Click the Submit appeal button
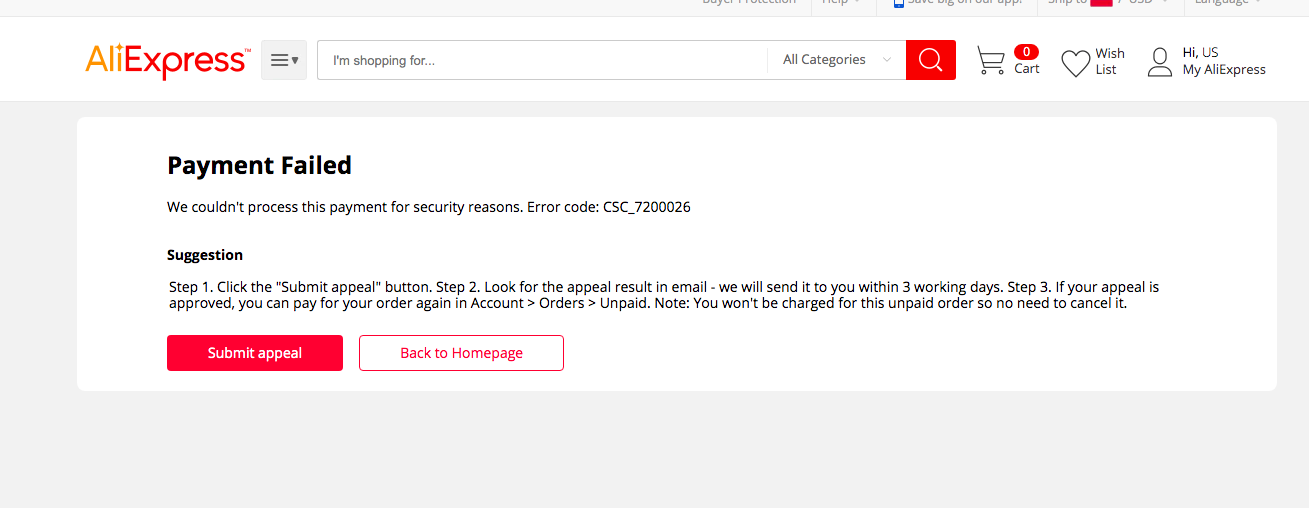Viewport: 1309px width, 508px height. point(255,353)
